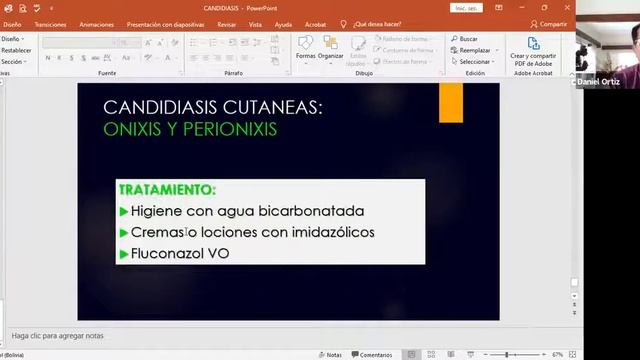
Task: Click the 'Fluconazol VO' bullet text
Action: point(180,253)
